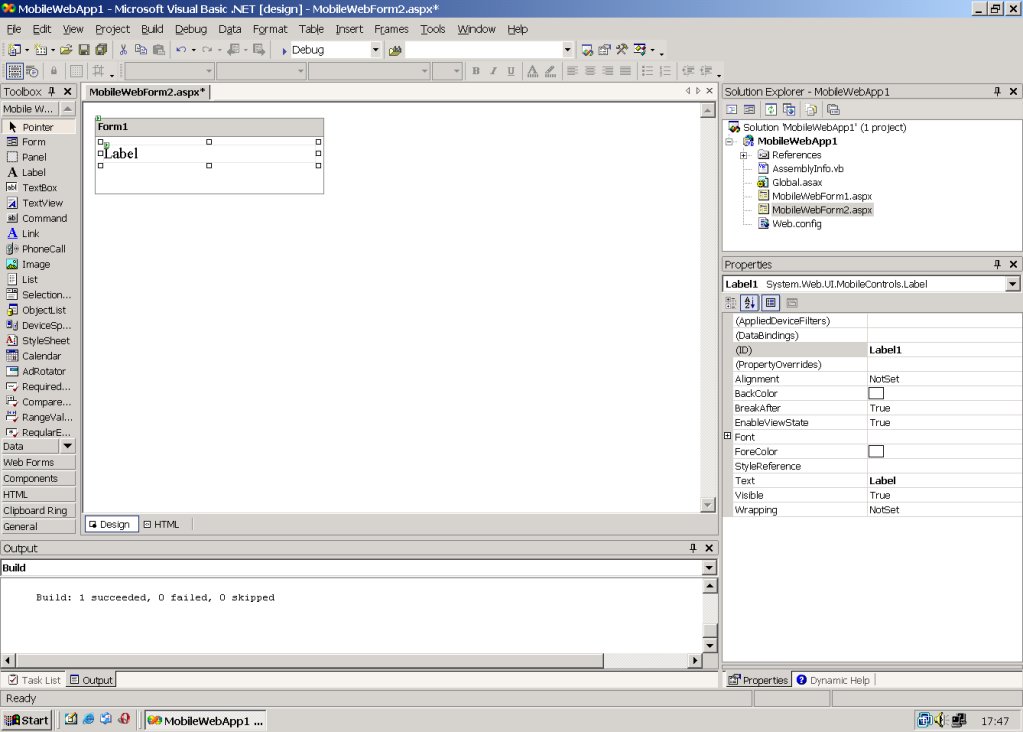This screenshot has width=1023, height=732.
Task: Click View Designer icon in Solution Explorer
Action: point(750,110)
